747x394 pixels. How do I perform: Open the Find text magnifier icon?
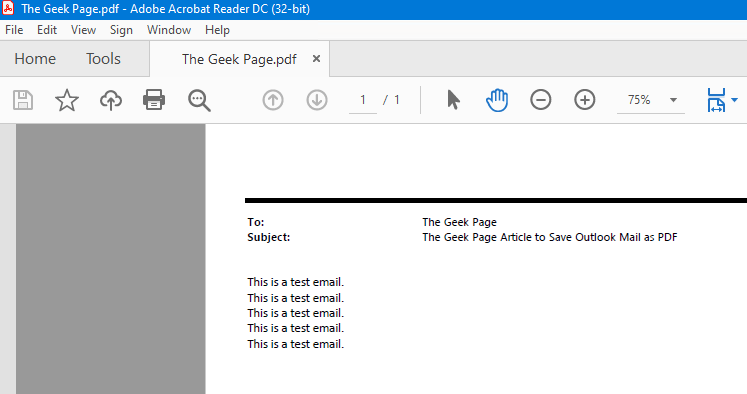[x=199, y=101]
